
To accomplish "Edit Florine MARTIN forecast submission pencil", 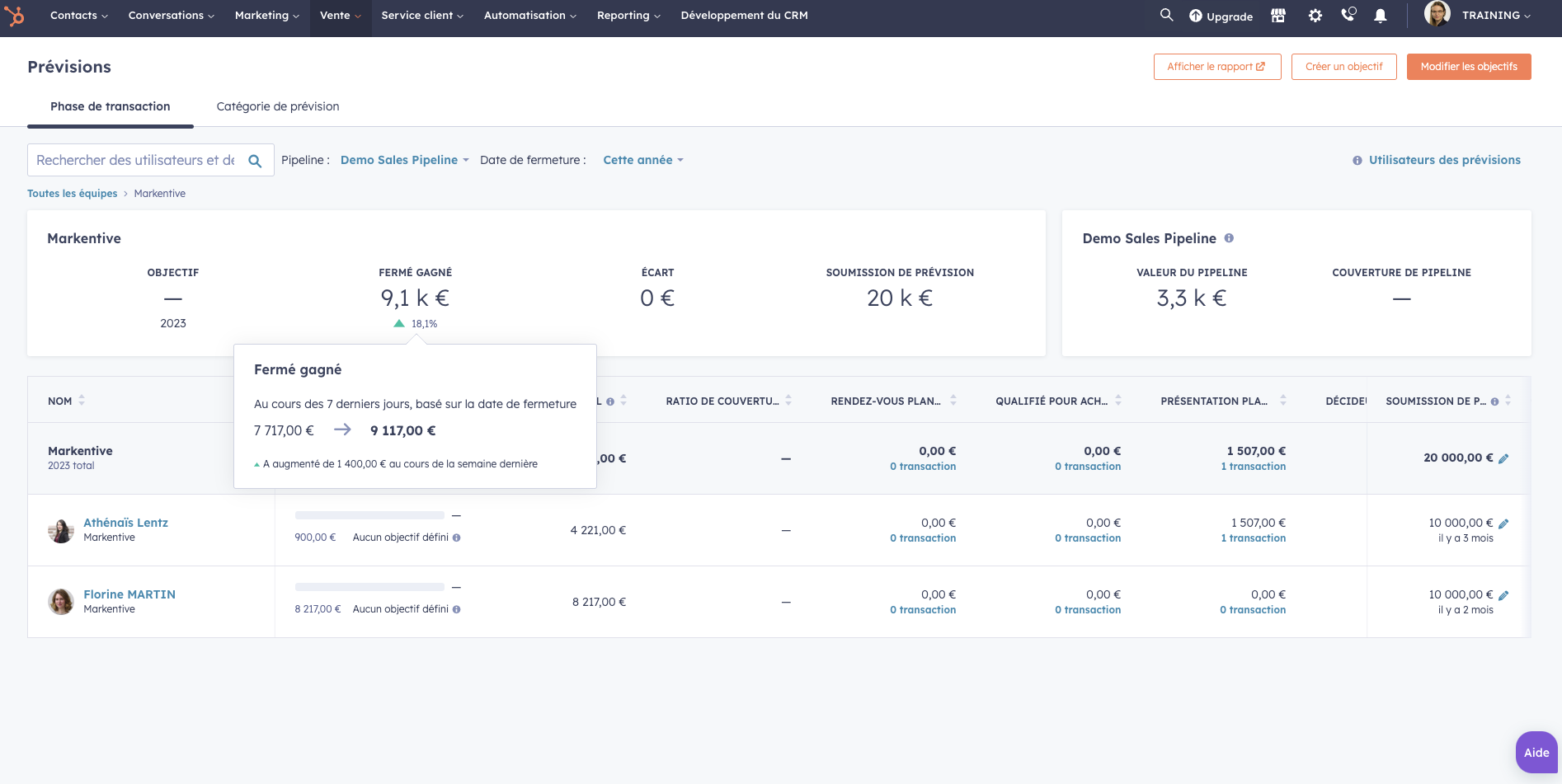I will [x=1503, y=595].
